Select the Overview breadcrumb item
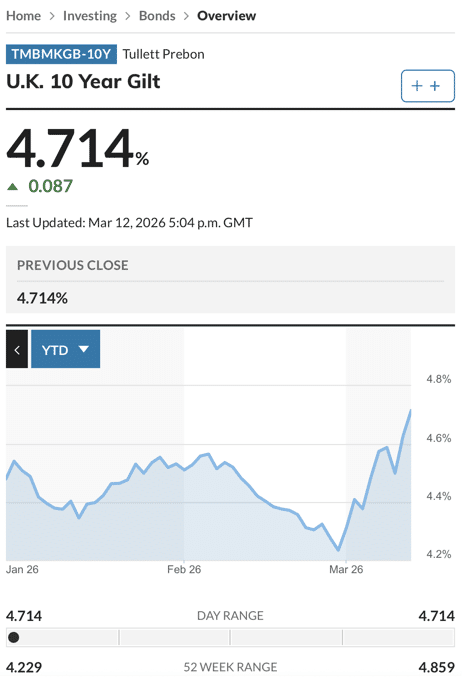Screen dimensions: 462x681 pos(226,16)
